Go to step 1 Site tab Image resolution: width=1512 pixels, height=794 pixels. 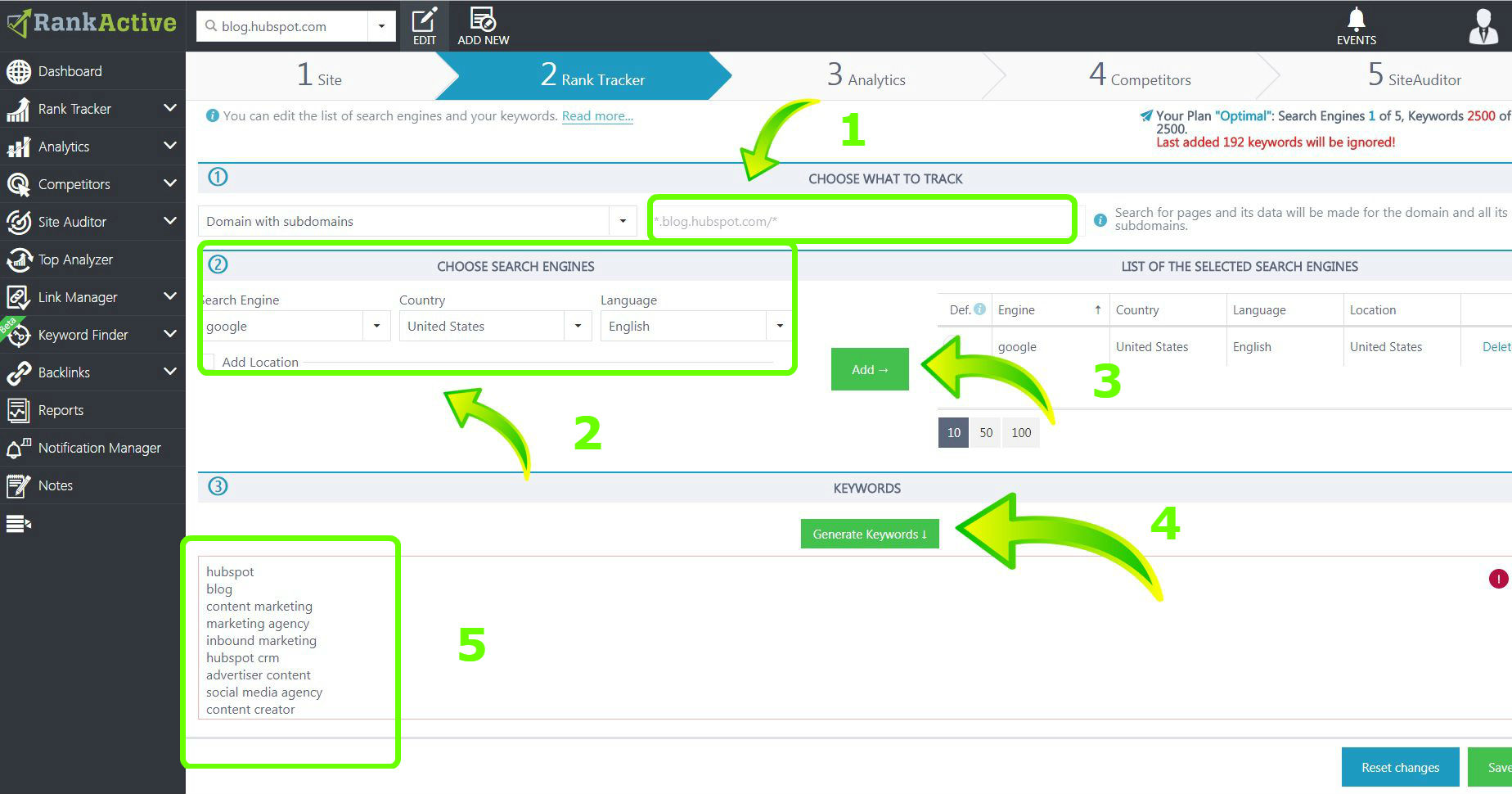(319, 76)
